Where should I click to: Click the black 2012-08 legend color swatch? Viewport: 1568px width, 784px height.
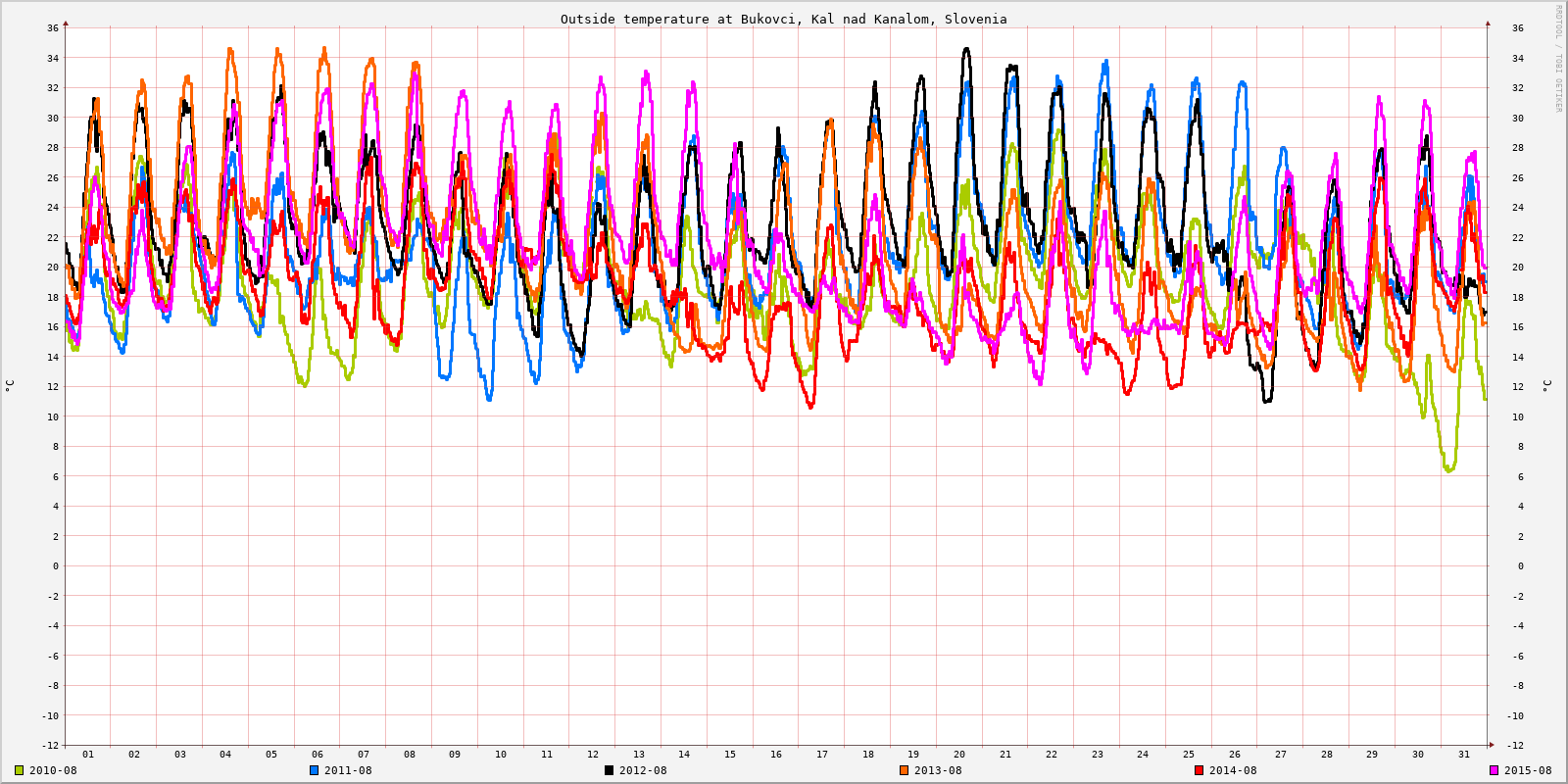(609, 770)
